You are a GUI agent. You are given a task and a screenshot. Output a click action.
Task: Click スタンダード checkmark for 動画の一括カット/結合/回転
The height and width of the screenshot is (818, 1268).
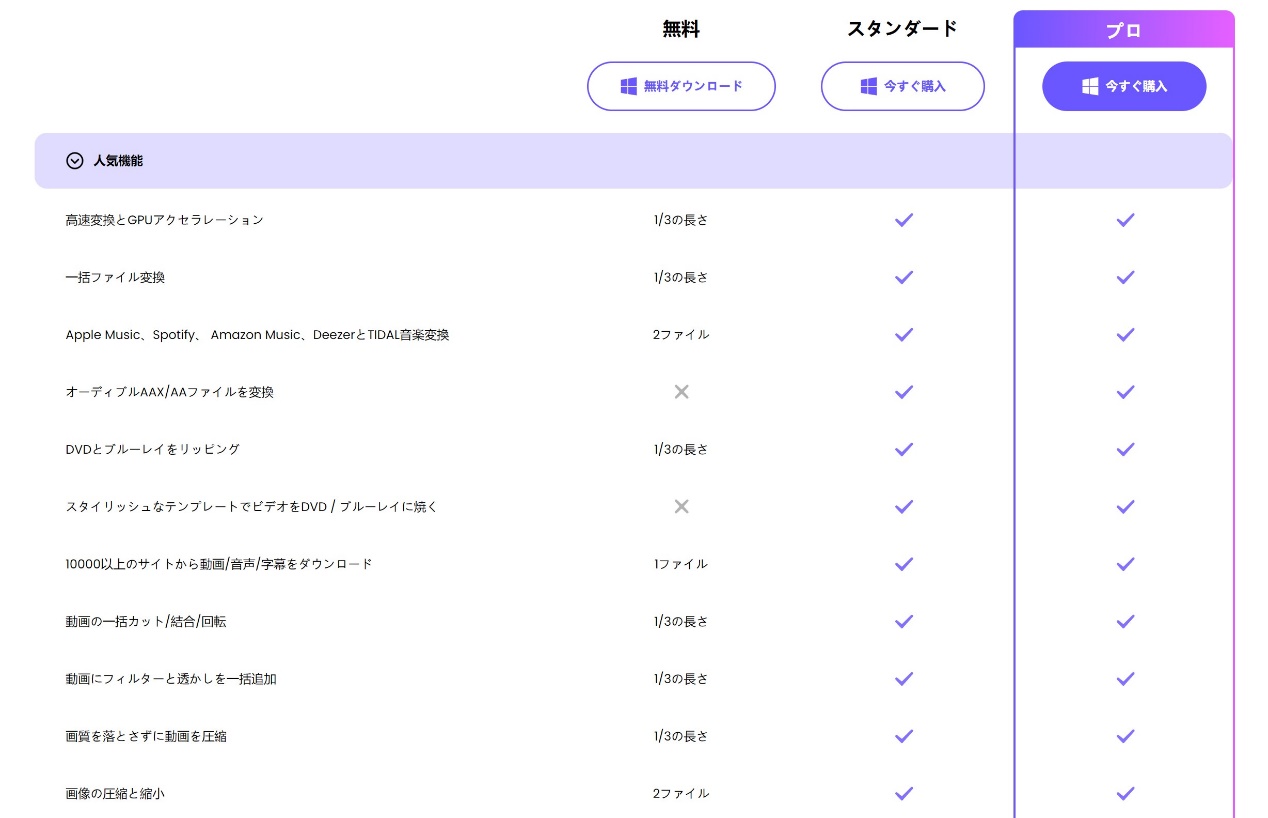(904, 622)
